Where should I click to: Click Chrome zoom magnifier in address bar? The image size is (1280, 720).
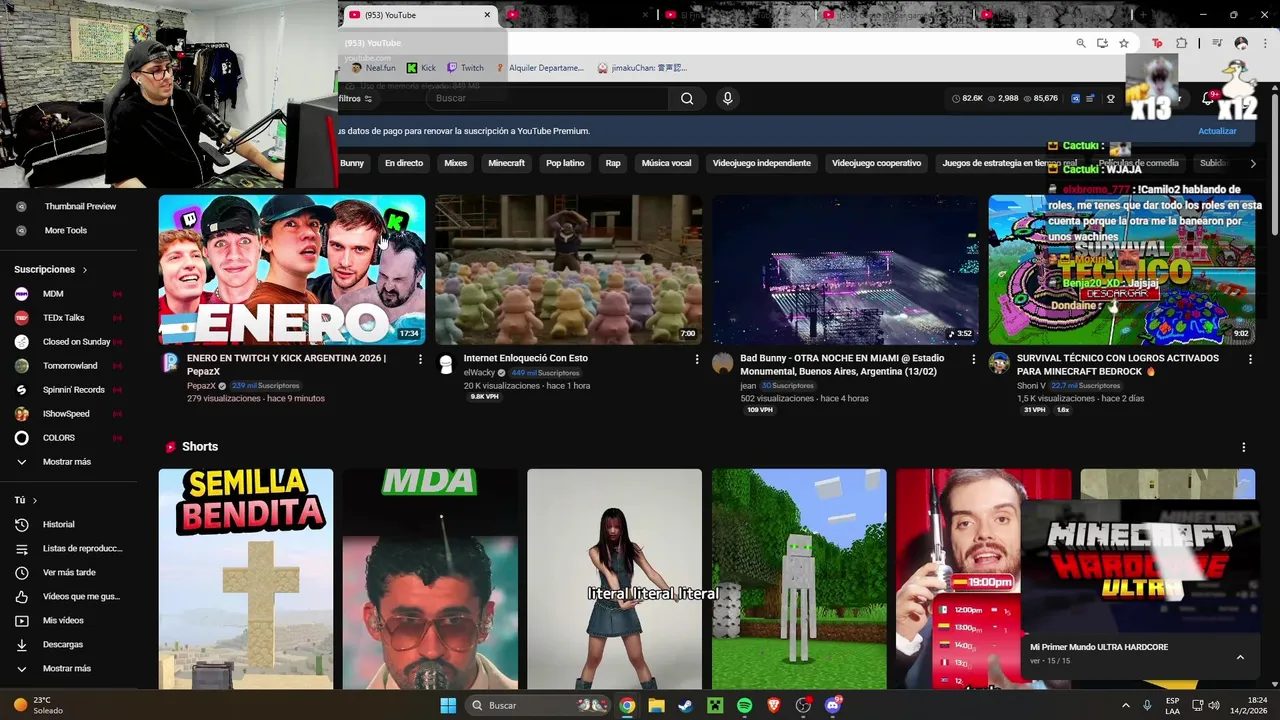[1081, 43]
